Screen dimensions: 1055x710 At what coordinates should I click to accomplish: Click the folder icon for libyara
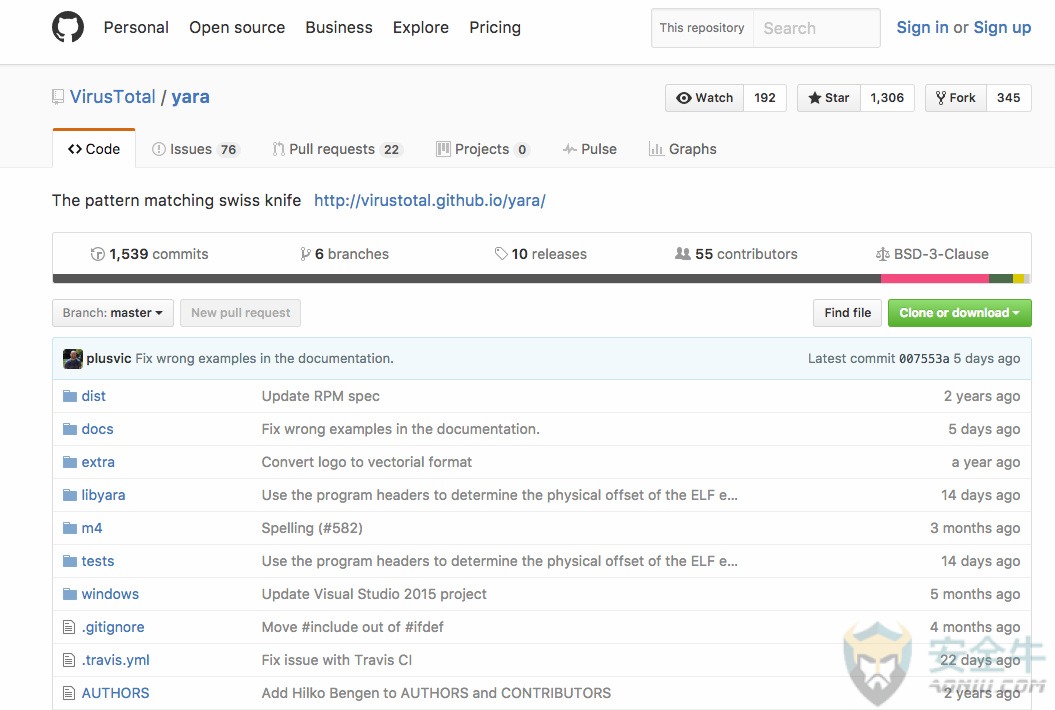pyautogui.click(x=70, y=495)
